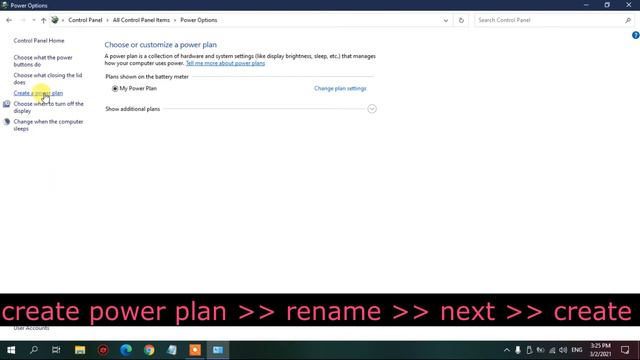The width and height of the screenshot is (640, 360).
Task: Refresh the Power Options page
Action: 461,20
